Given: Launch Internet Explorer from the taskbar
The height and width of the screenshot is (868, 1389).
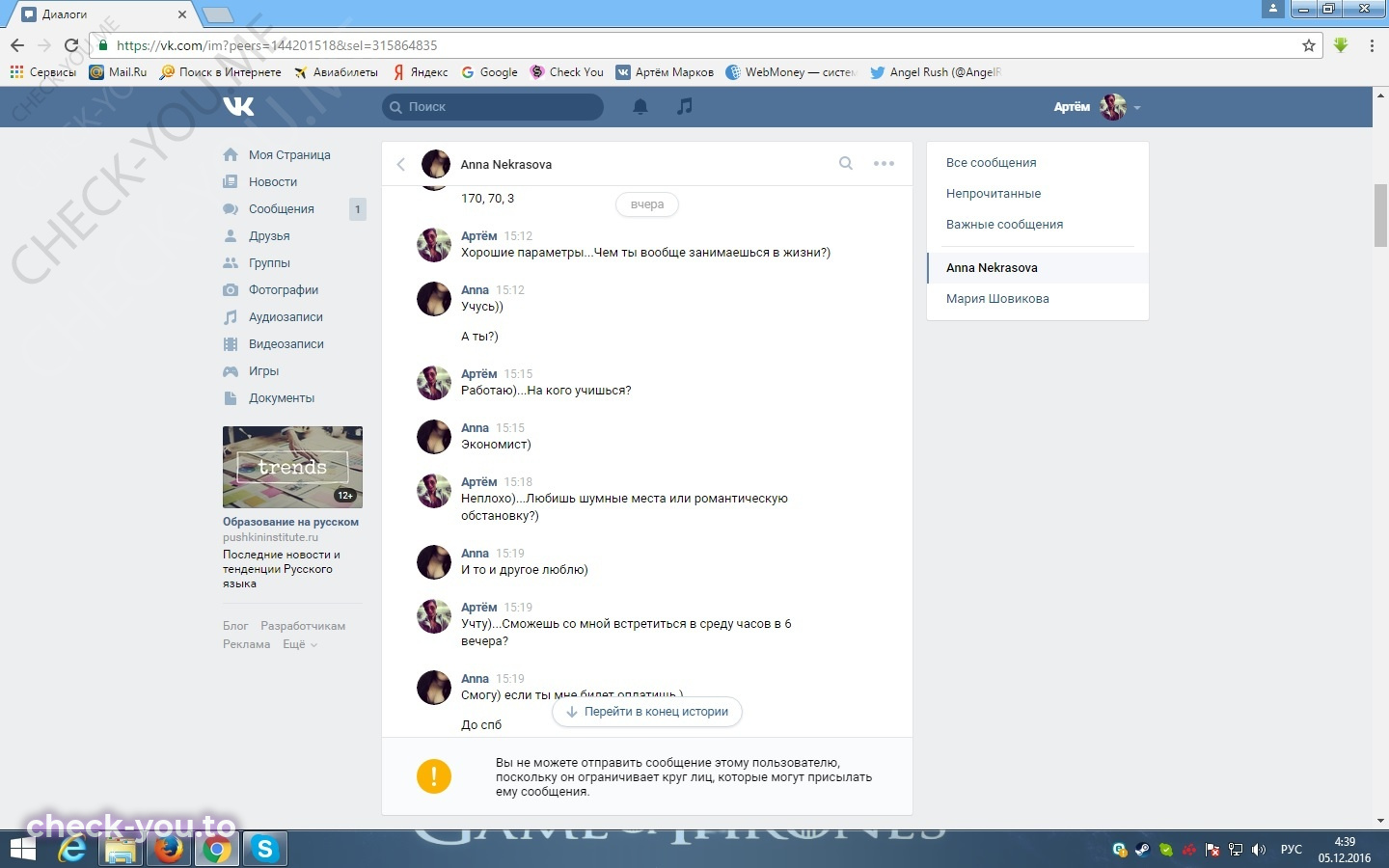Looking at the screenshot, I should [72, 850].
